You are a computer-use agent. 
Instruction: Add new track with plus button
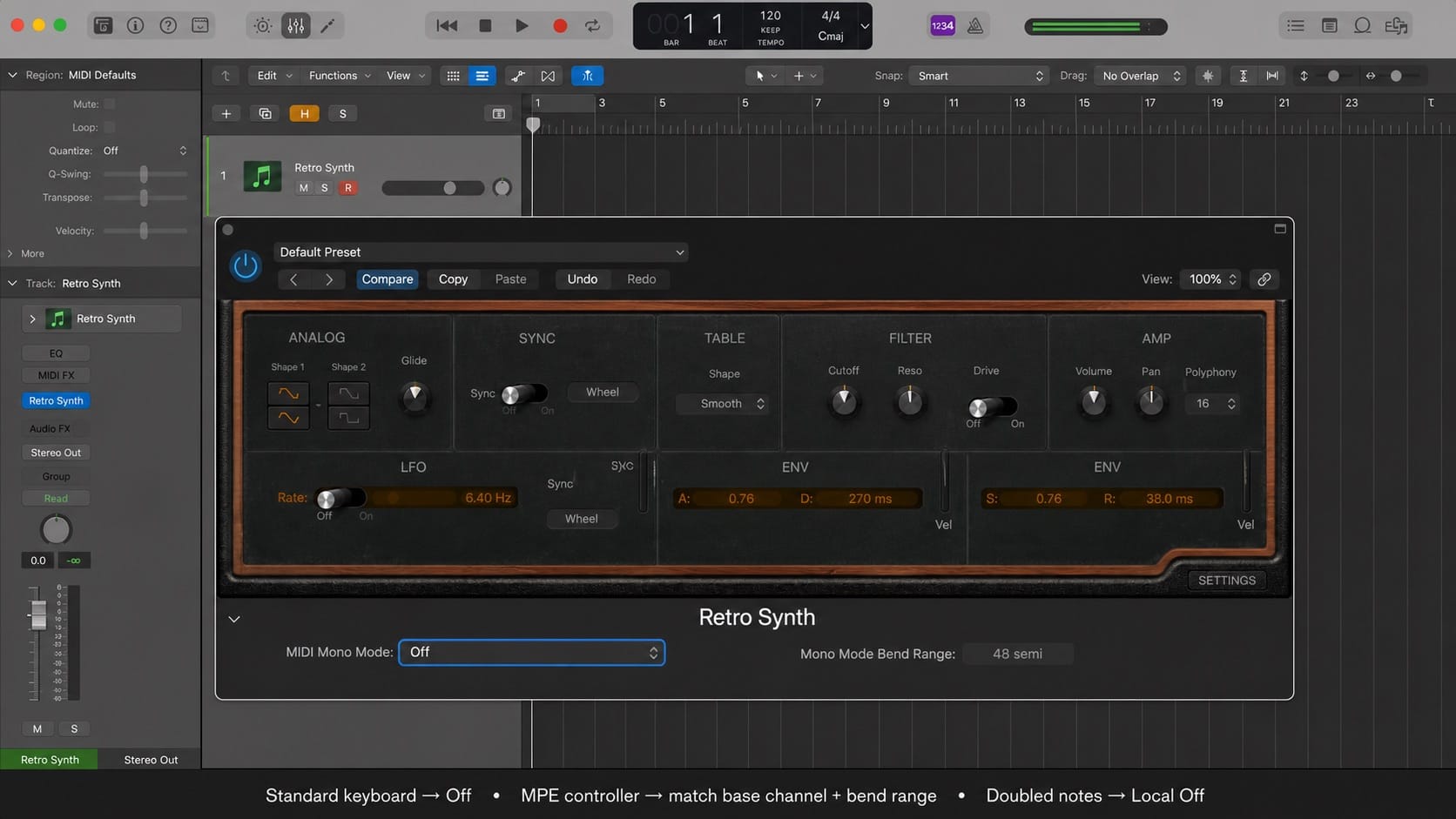coord(226,113)
